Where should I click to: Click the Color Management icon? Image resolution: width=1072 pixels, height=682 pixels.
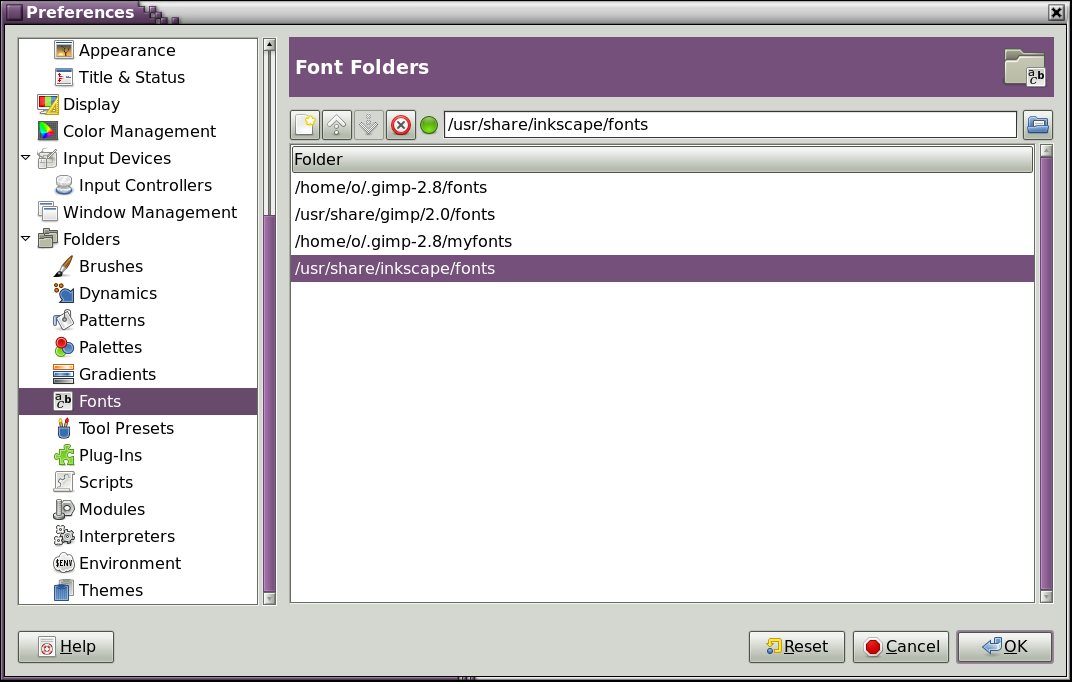click(48, 131)
